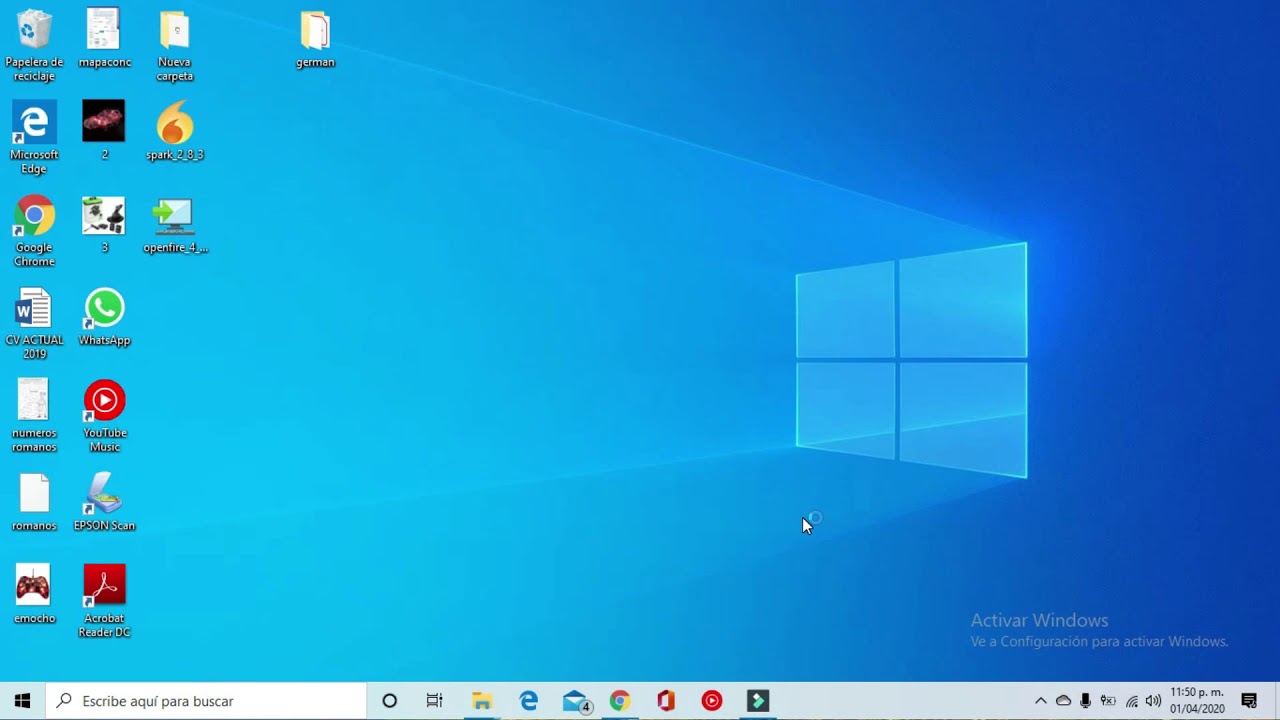Launch Chrome from the taskbar
1280x720 pixels.
point(620,701)
